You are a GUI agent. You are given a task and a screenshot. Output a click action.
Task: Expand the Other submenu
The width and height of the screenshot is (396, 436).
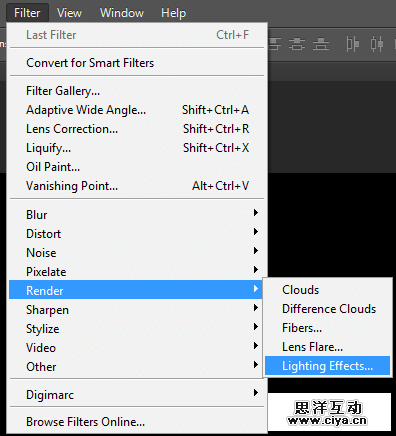[x=137, y=367]
